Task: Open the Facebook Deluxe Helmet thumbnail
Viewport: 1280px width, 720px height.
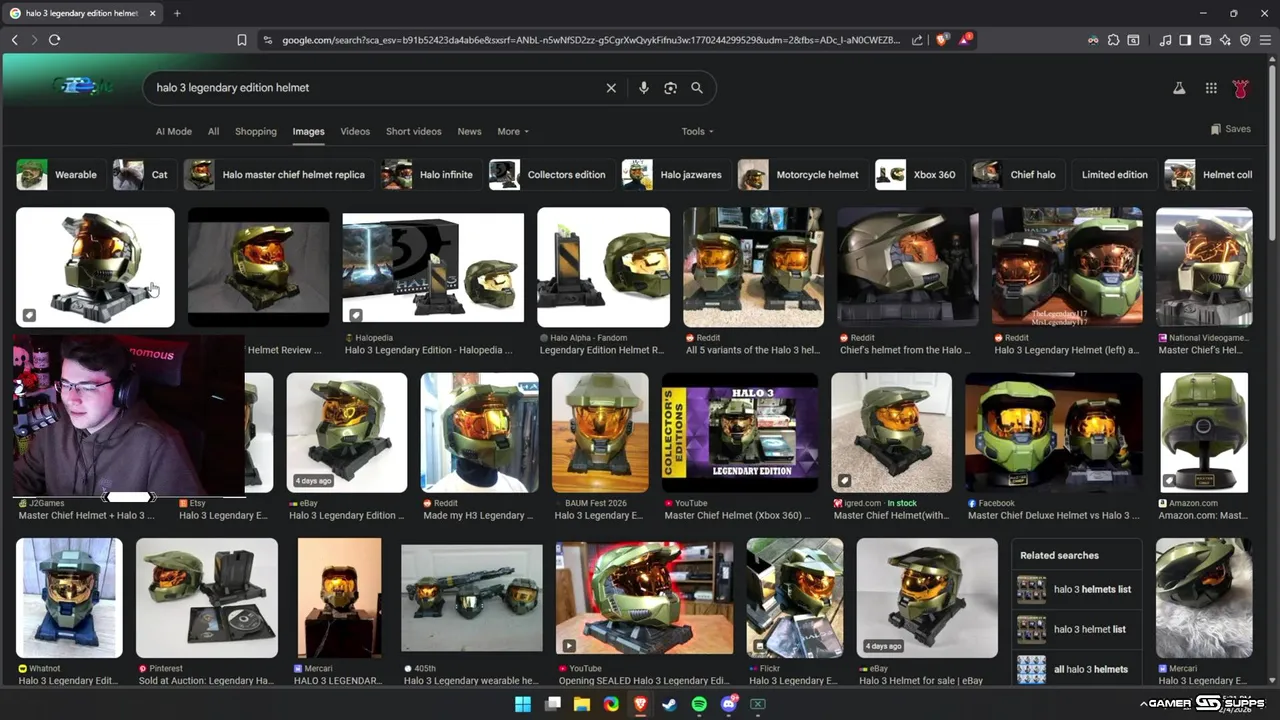Action: pyautogui.click(x=1053, y=433)
